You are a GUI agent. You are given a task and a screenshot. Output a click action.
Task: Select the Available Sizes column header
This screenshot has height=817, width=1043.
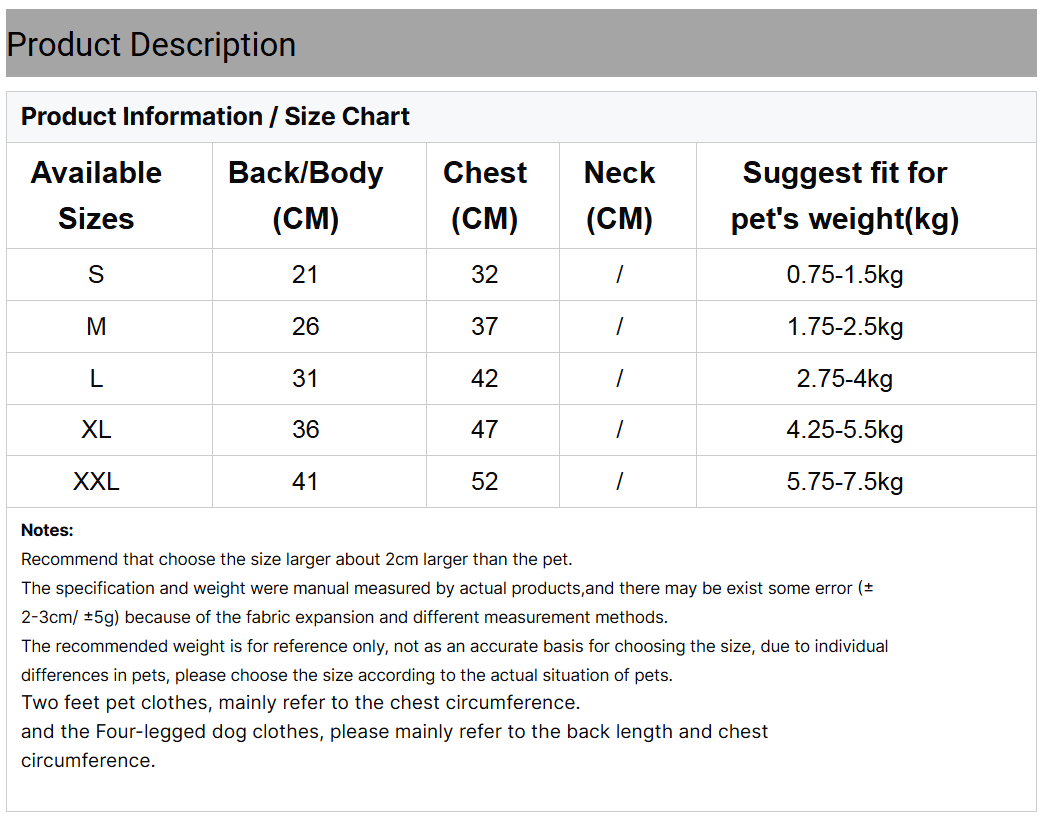point(96,196)
